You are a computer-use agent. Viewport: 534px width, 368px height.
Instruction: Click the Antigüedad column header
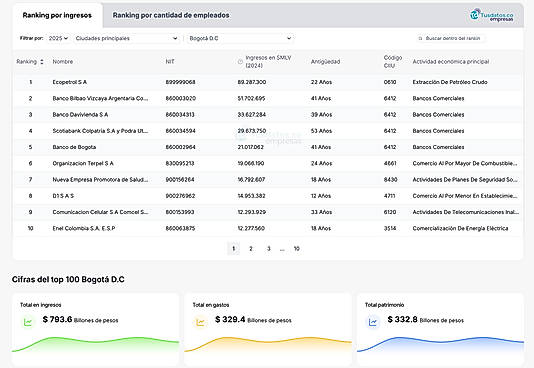(x=325, y=62)
